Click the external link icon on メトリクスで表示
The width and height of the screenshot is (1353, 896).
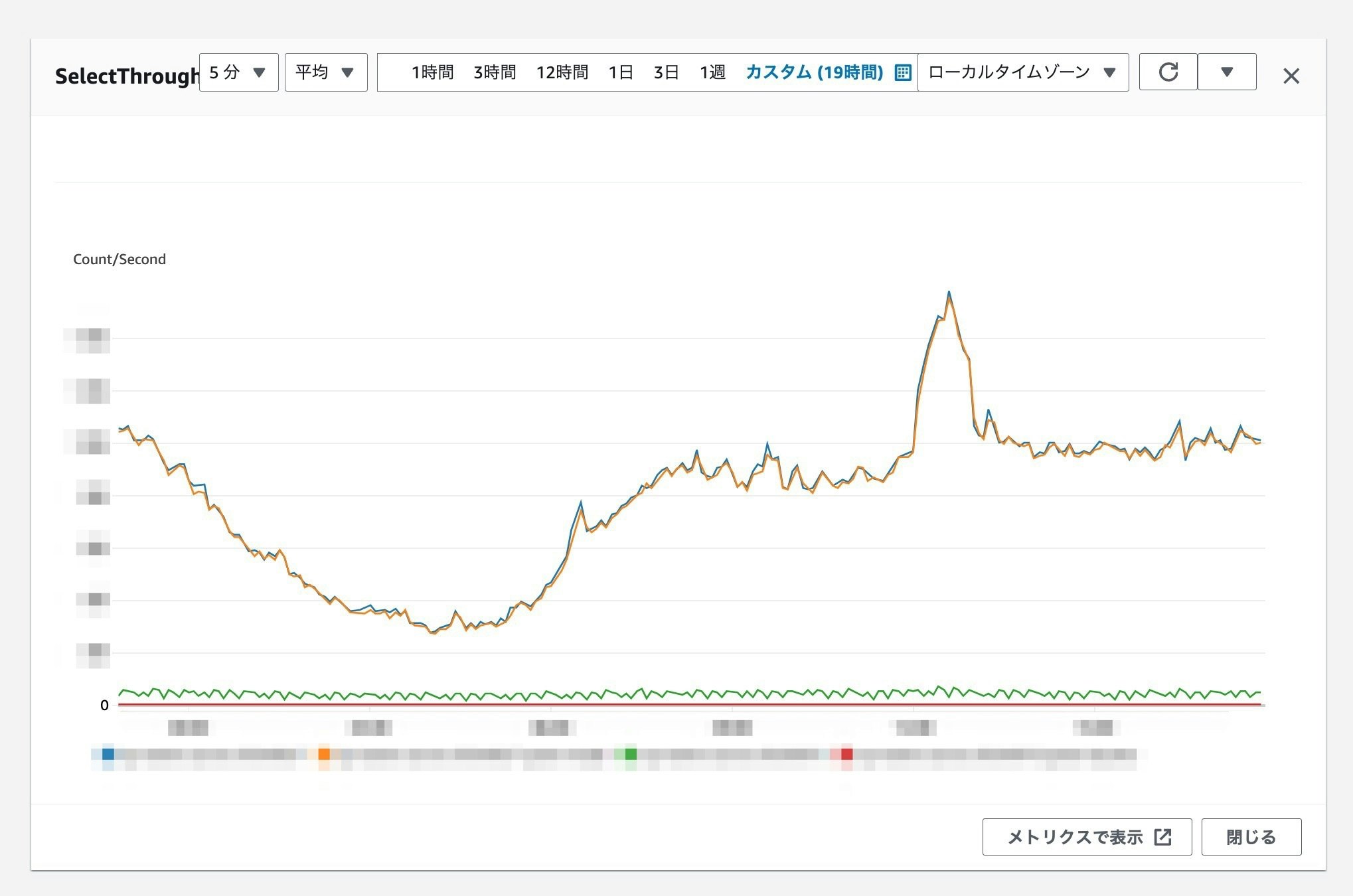point(1162,837)
